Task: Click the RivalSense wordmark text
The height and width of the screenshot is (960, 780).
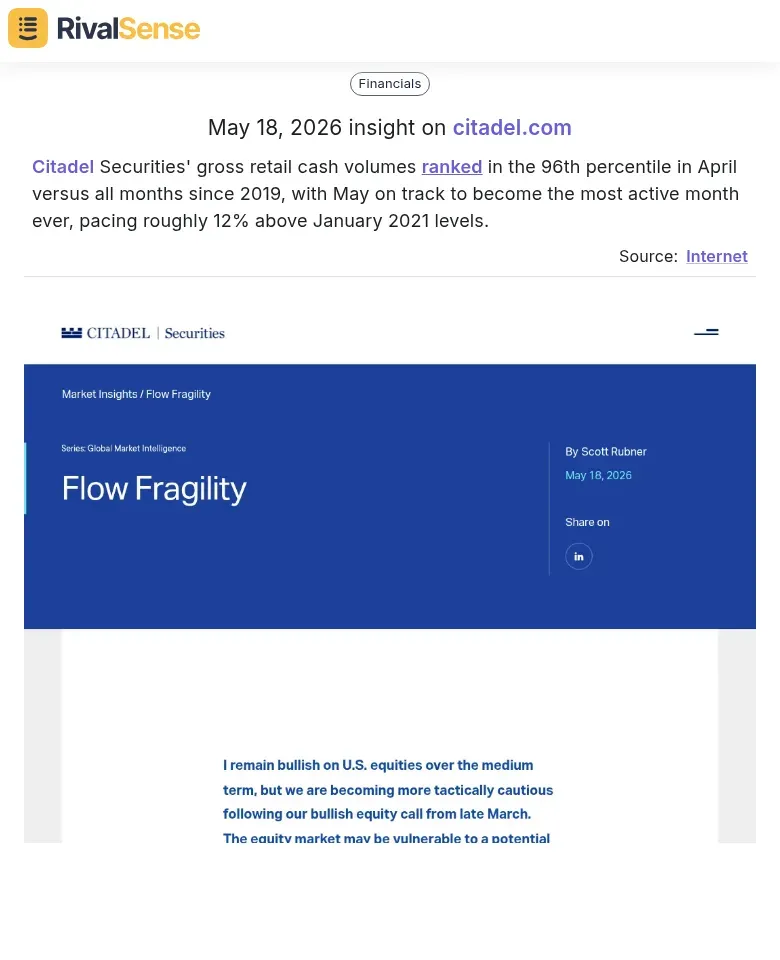Action: 128,29
